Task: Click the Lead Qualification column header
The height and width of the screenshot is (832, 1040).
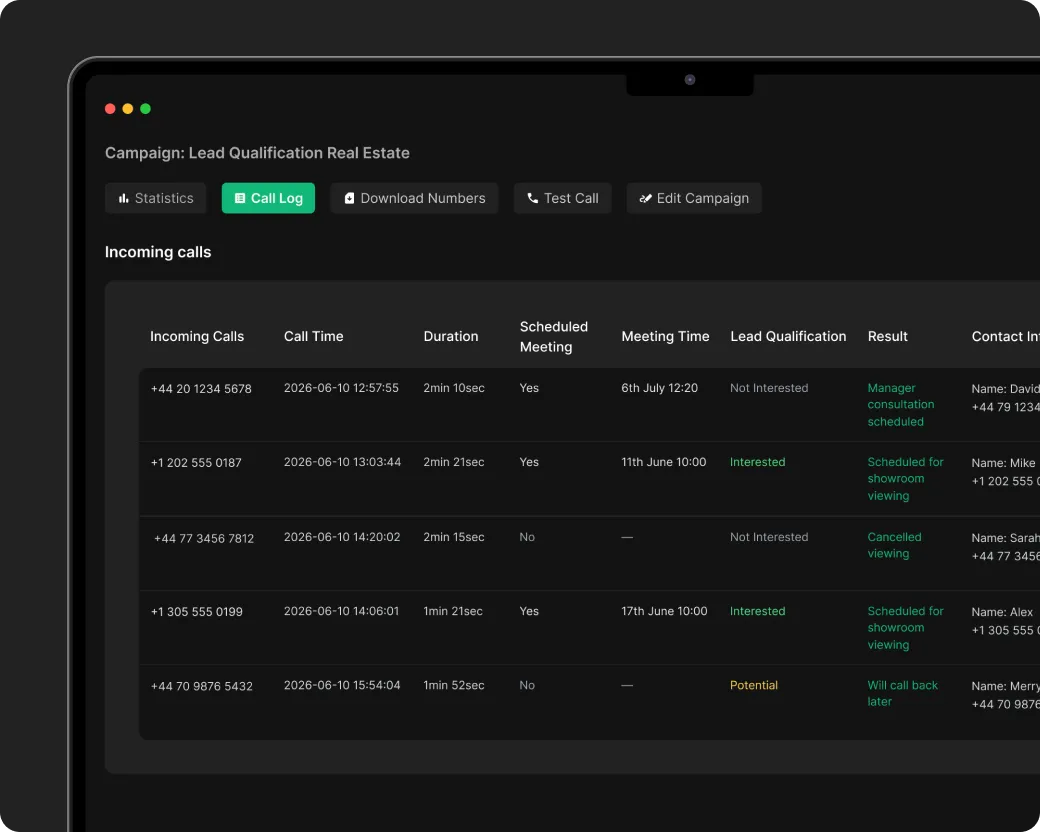Action: [789, 336]
